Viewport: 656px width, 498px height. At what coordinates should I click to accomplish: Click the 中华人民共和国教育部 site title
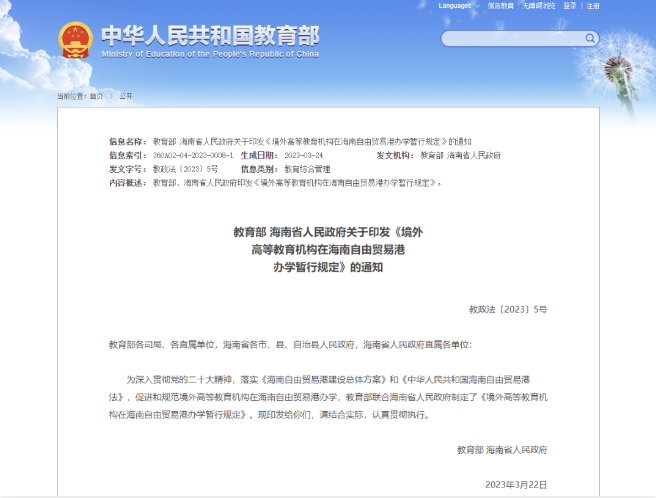pos(210,36)
